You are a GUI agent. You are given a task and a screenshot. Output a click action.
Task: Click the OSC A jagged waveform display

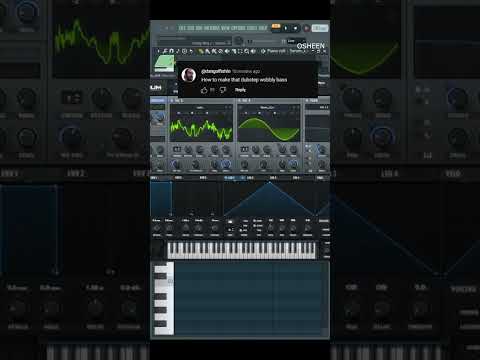[x=201, y=129]
